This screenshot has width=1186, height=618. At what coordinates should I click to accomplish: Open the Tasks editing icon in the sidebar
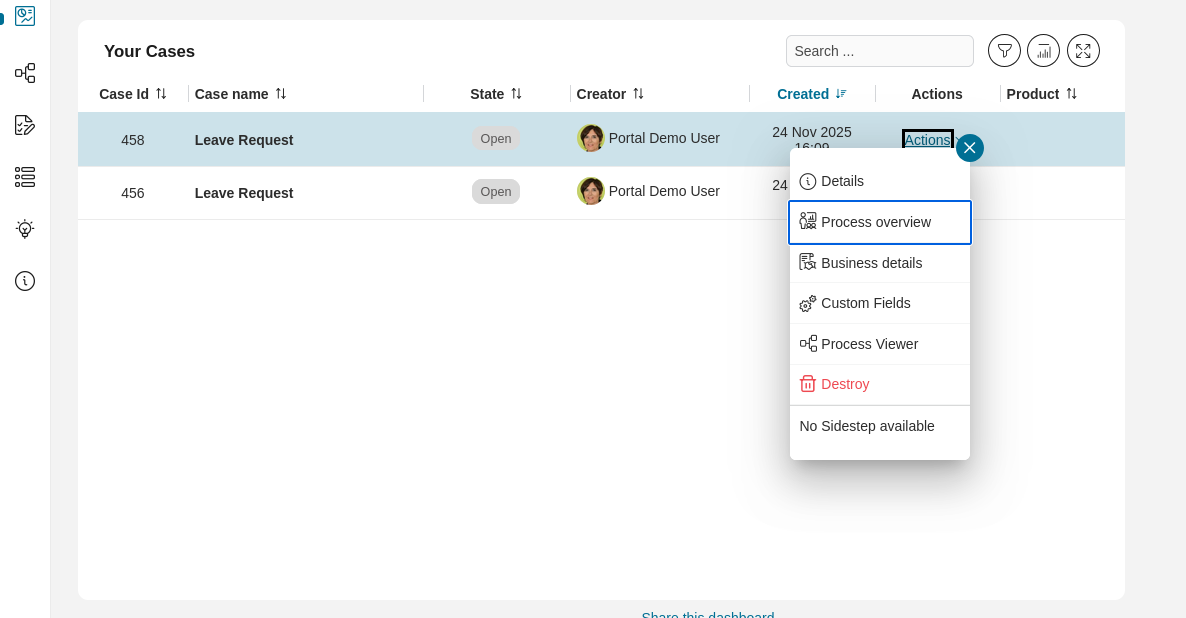tap(24, 125)
